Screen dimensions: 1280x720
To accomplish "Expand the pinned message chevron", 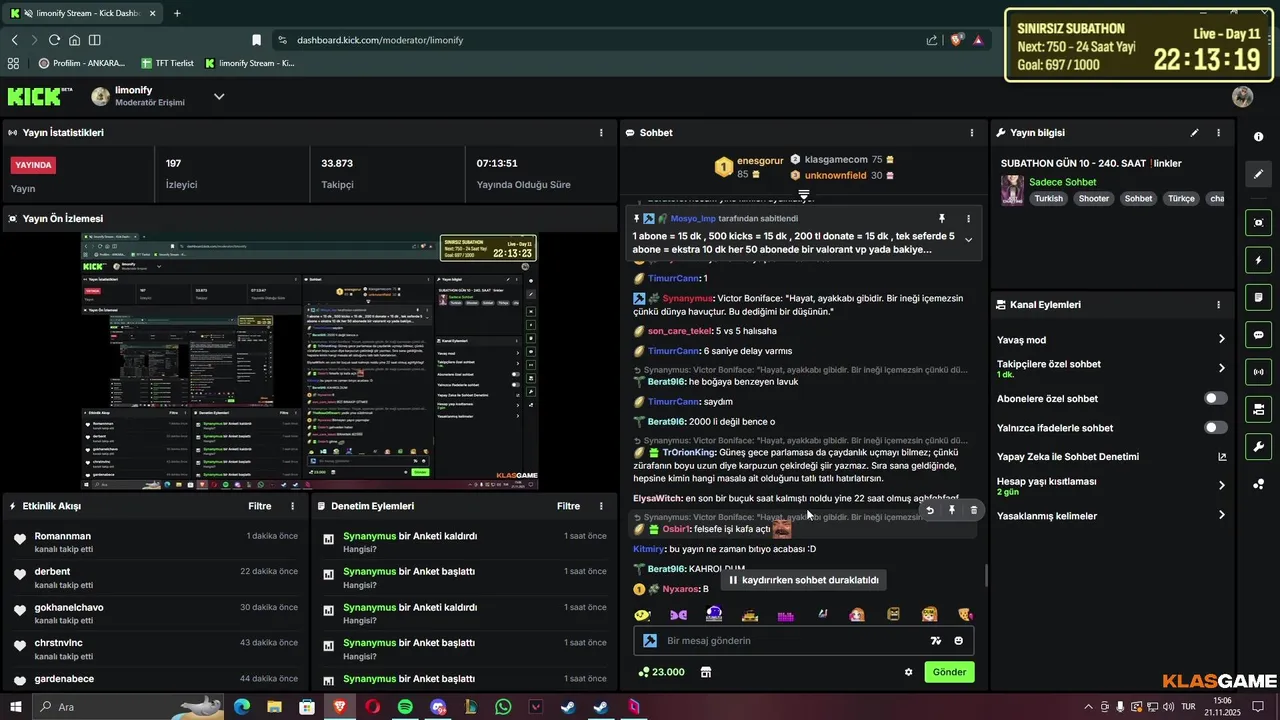I will point(967,240).
